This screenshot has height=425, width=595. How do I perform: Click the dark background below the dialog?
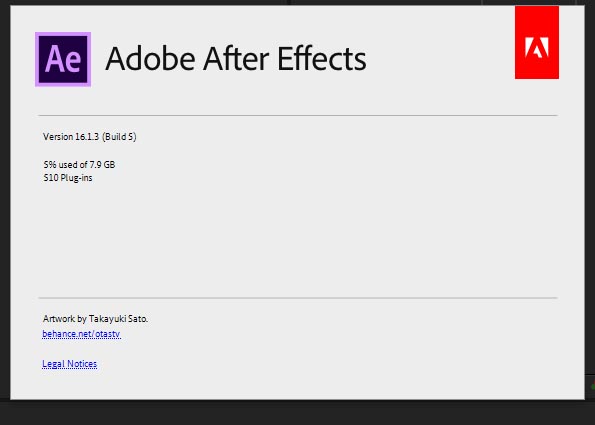tap(298, 412)
